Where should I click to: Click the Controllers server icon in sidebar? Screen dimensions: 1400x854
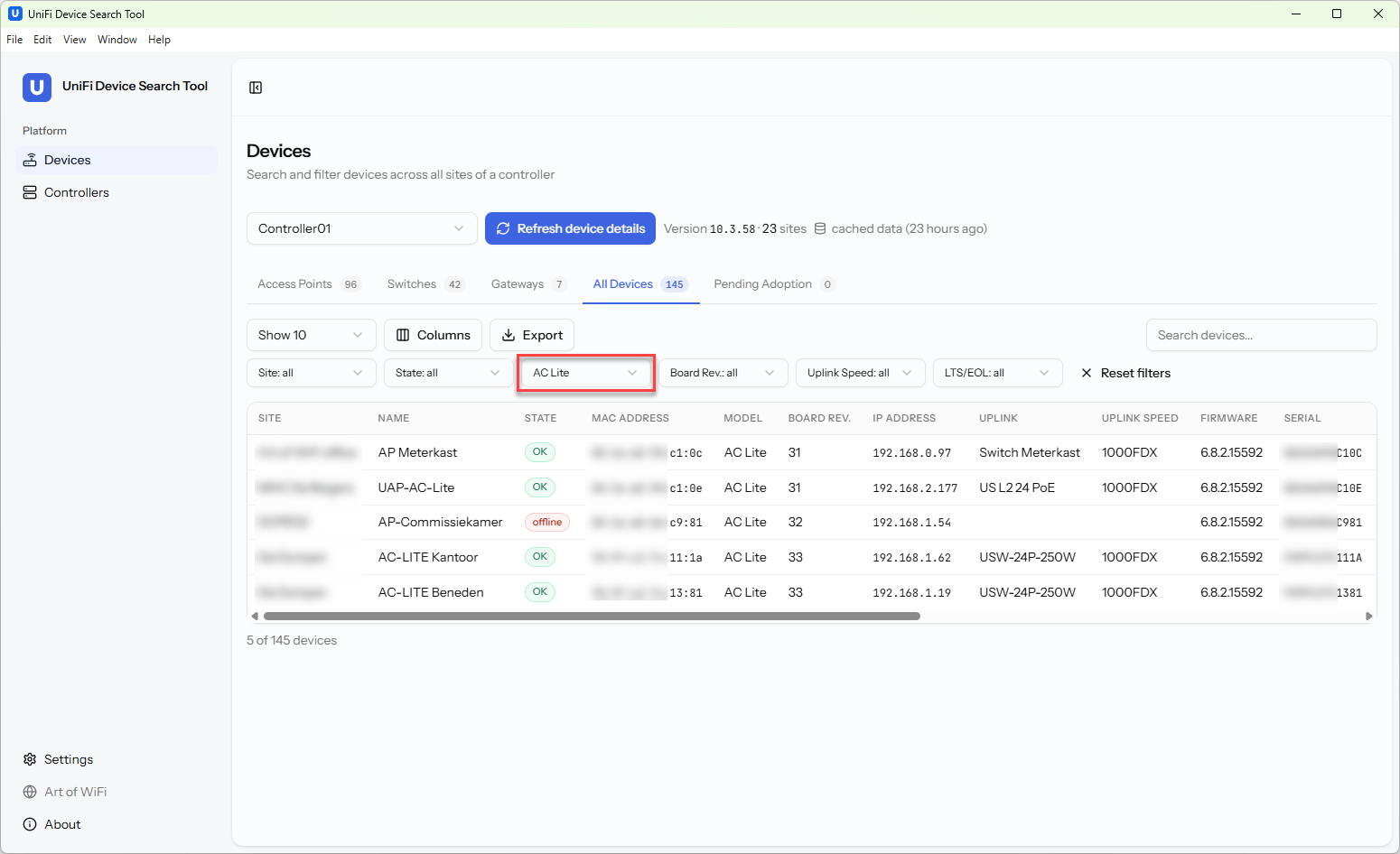(30, 192)
